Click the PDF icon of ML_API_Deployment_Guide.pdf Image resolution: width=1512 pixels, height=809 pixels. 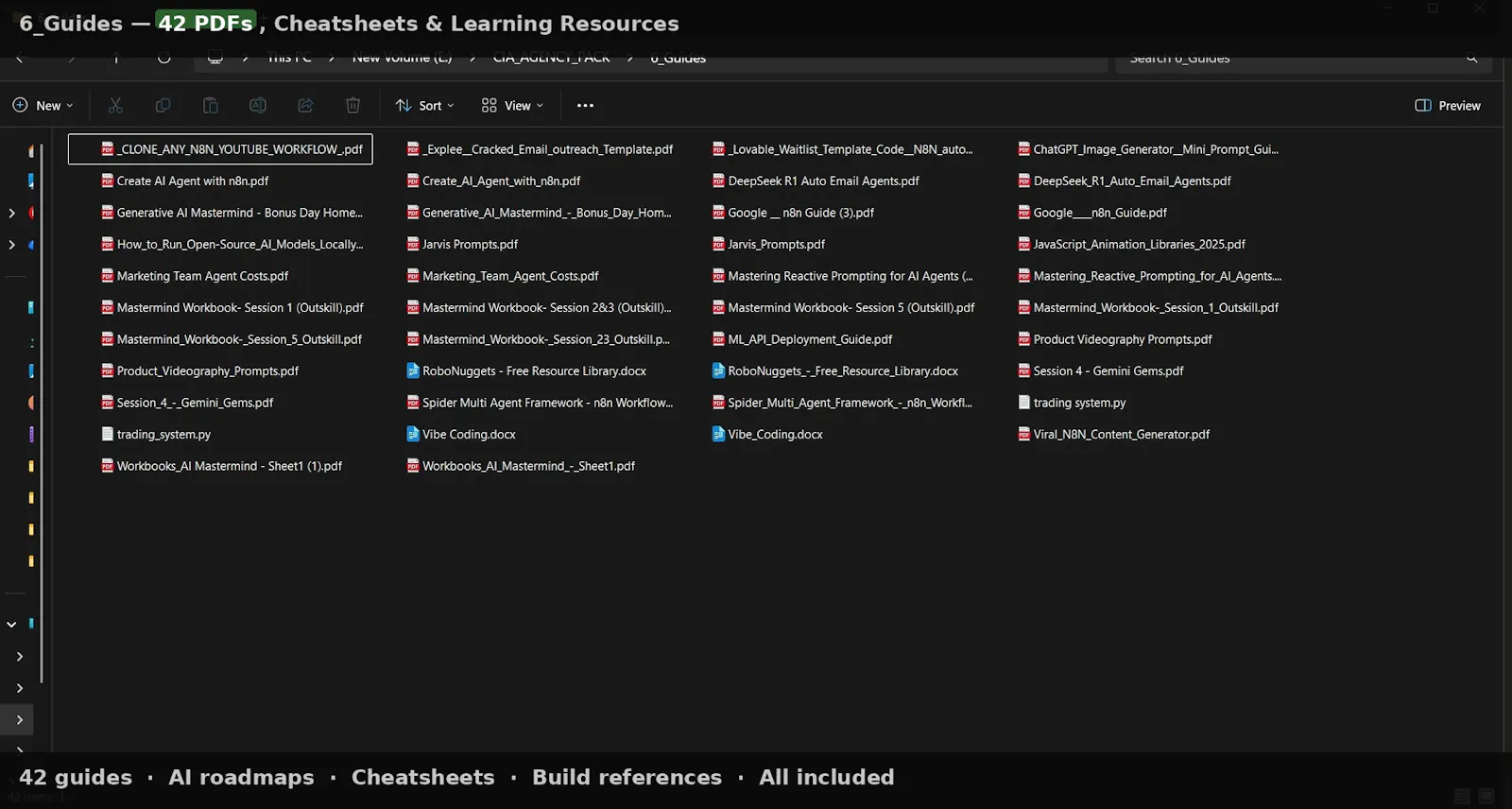718,339
